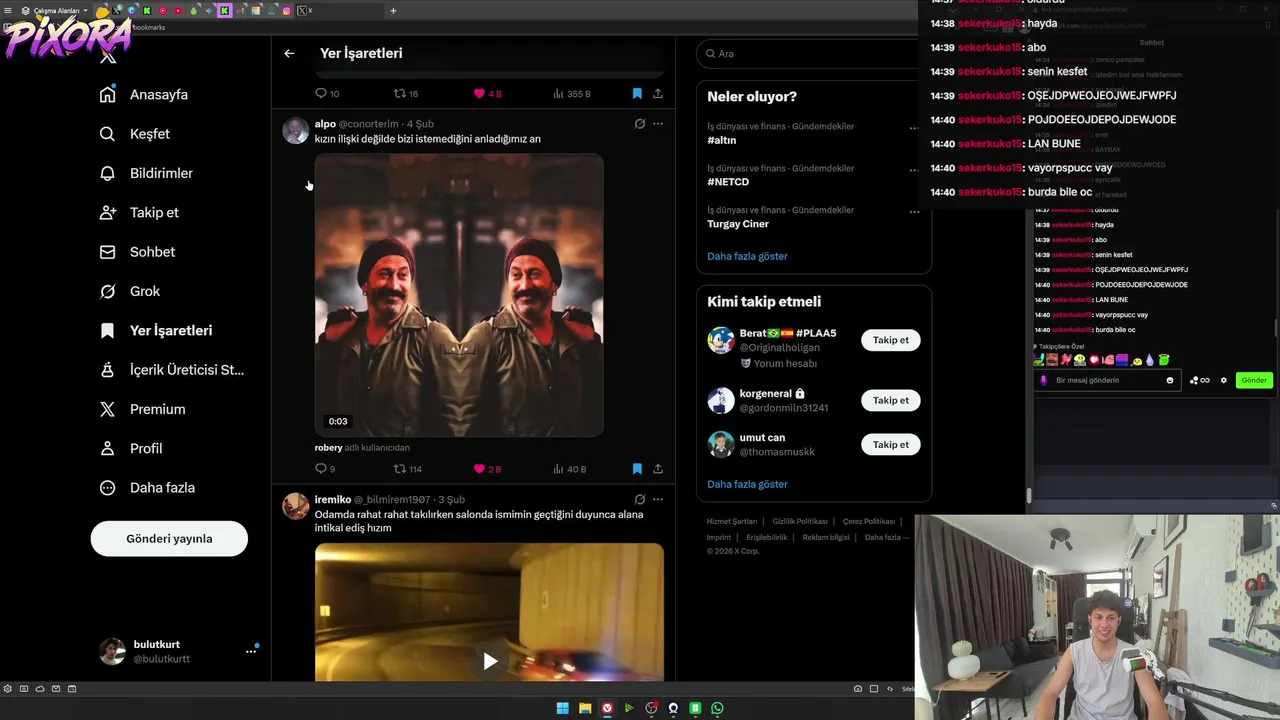Click the İçerik Üreticisi Stüdyosu icon
The width and height of the screenshot is (1280, 720).
(x=107, y=370)
